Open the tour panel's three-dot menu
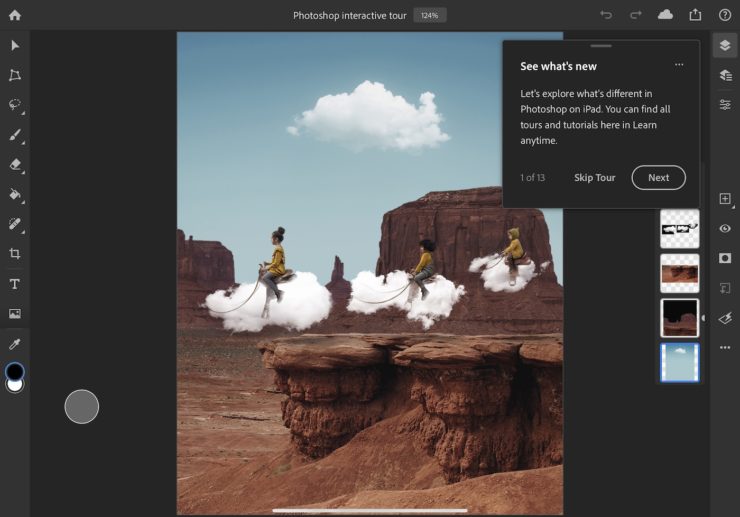Viewport: 740px width, 517px height. (x=679, y=65)
